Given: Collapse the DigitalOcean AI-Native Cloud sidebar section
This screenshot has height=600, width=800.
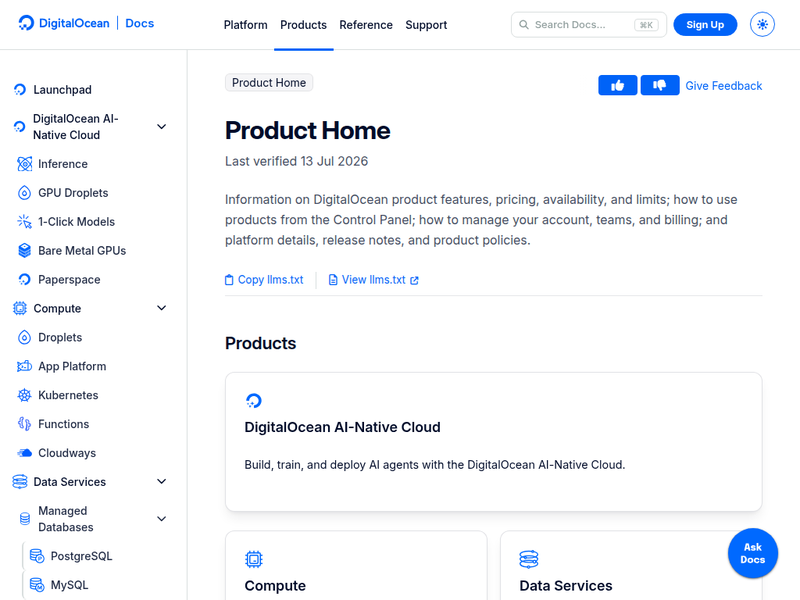Looking at the screenshot, I should point(161,127).
